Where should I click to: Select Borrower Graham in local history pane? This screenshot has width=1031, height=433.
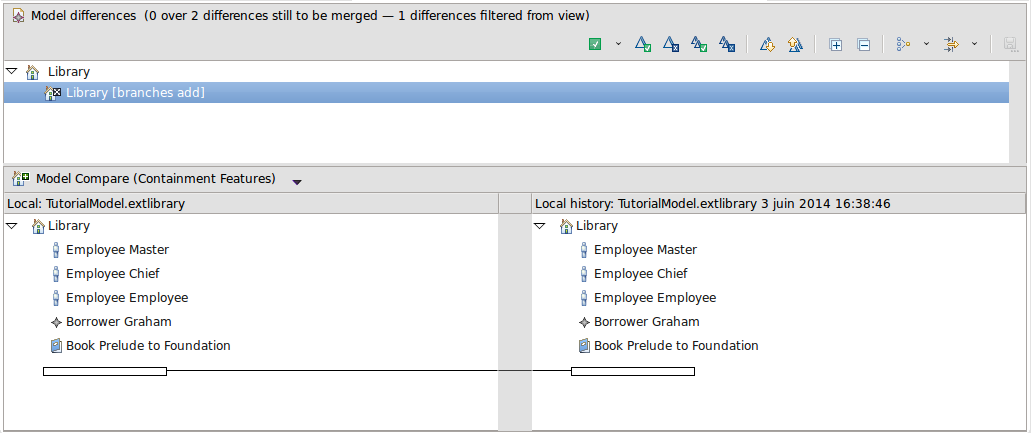coord(646,322)
